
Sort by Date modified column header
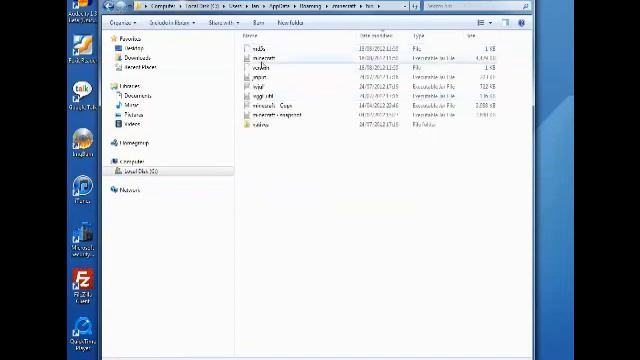(x=376, y=36)
